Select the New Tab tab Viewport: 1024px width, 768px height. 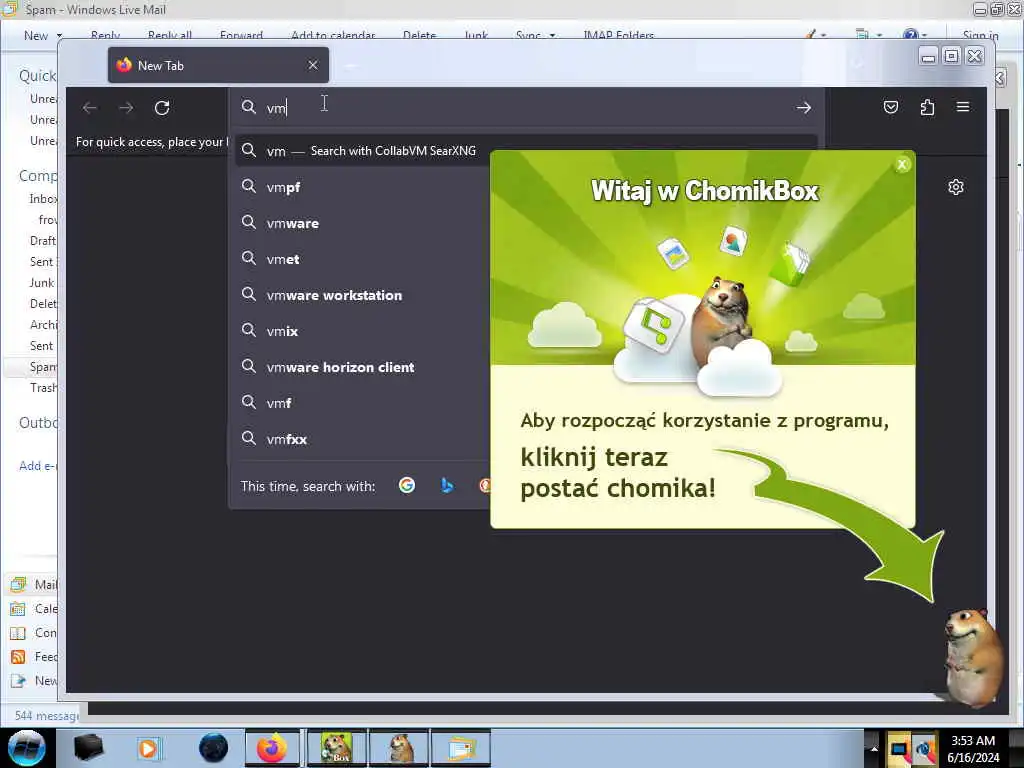[218, 65]
